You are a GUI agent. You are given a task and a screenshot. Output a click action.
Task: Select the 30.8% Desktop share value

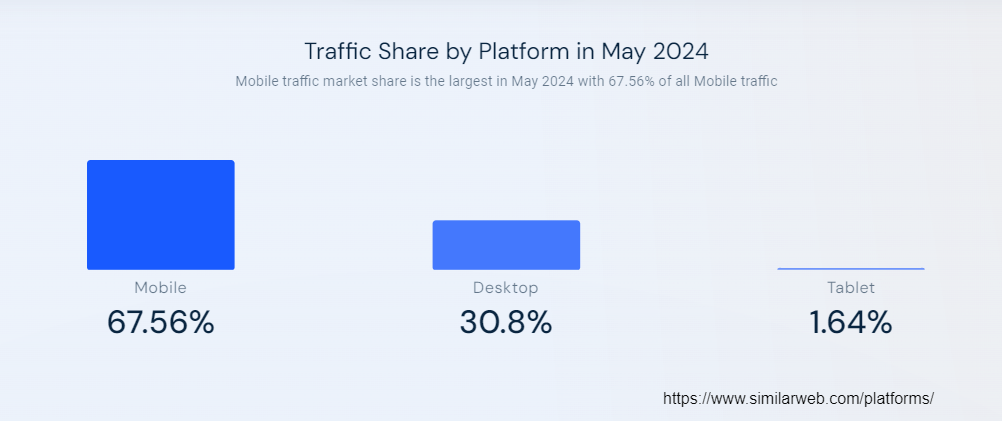point(505,322)
